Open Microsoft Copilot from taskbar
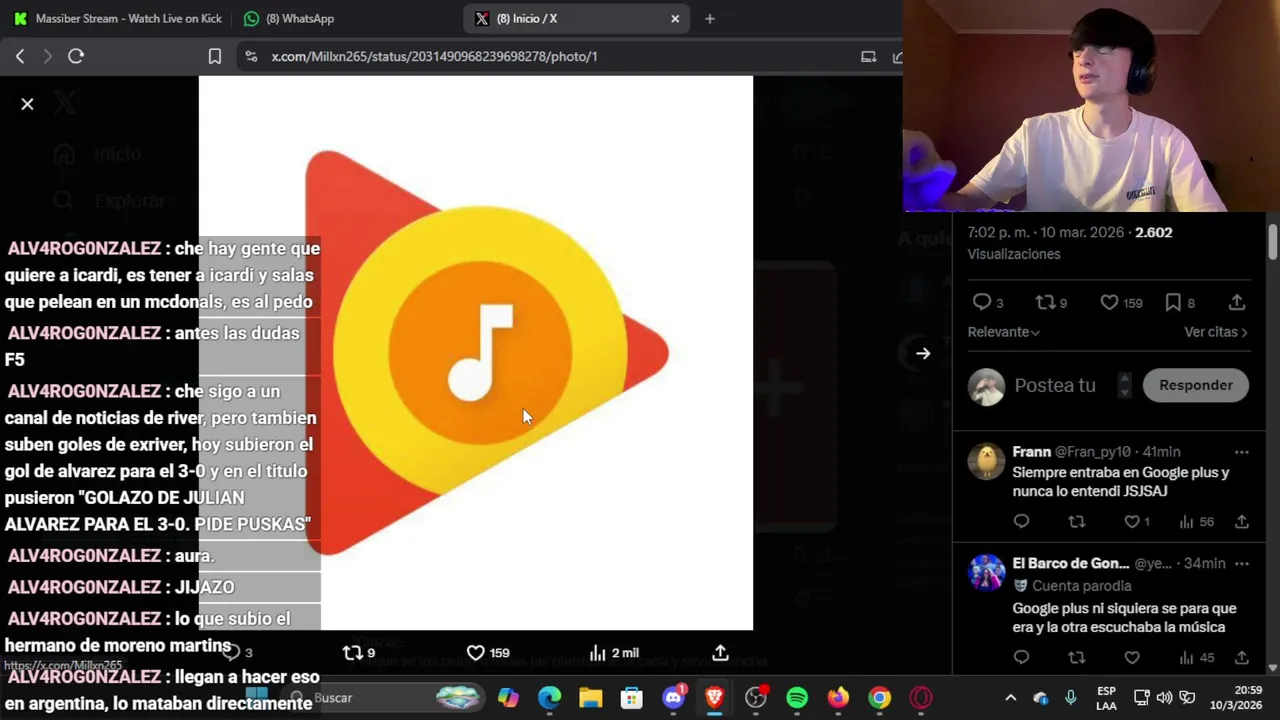The image size is (1280, 720). 508,698
